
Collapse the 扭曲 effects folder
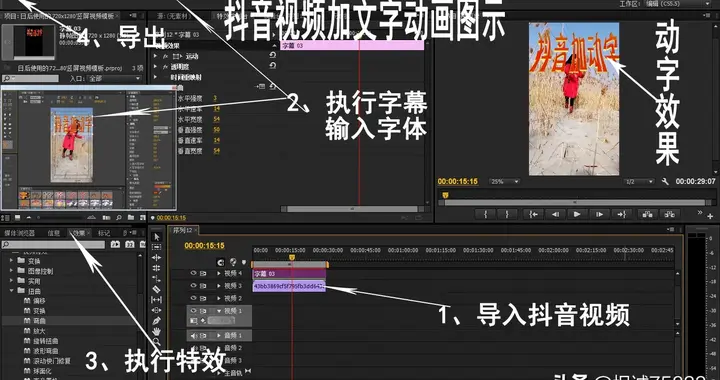tap(12, 291)
